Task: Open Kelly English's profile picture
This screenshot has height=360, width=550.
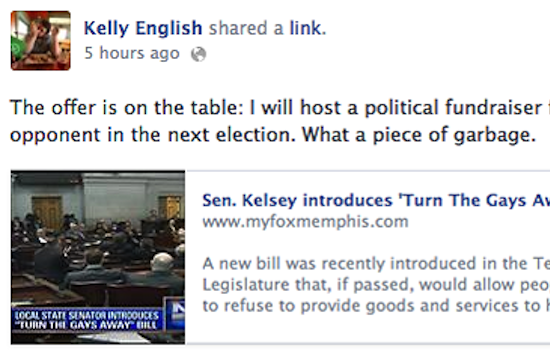Action: (41, 41)
